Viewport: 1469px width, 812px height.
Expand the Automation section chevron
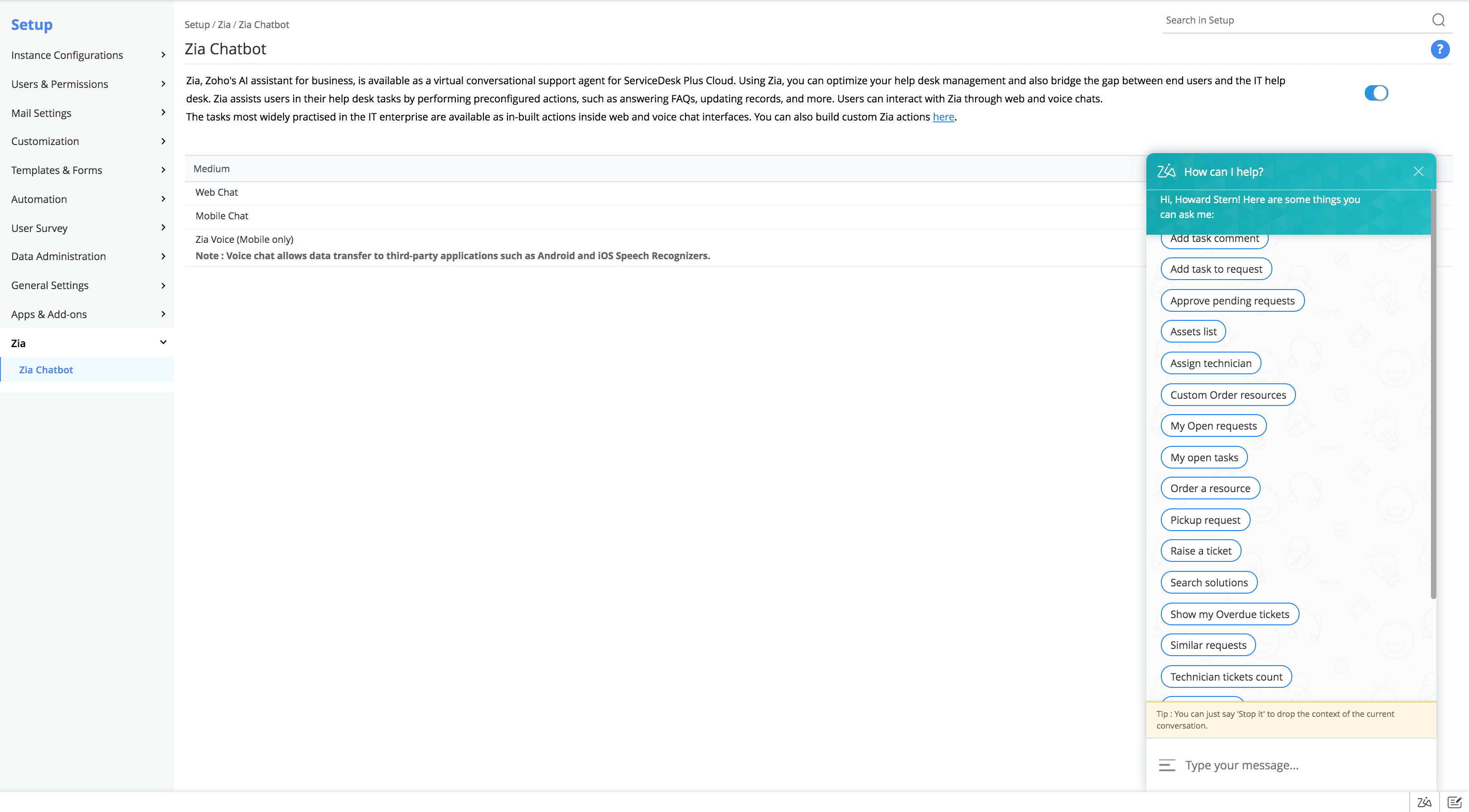[163, 199]
